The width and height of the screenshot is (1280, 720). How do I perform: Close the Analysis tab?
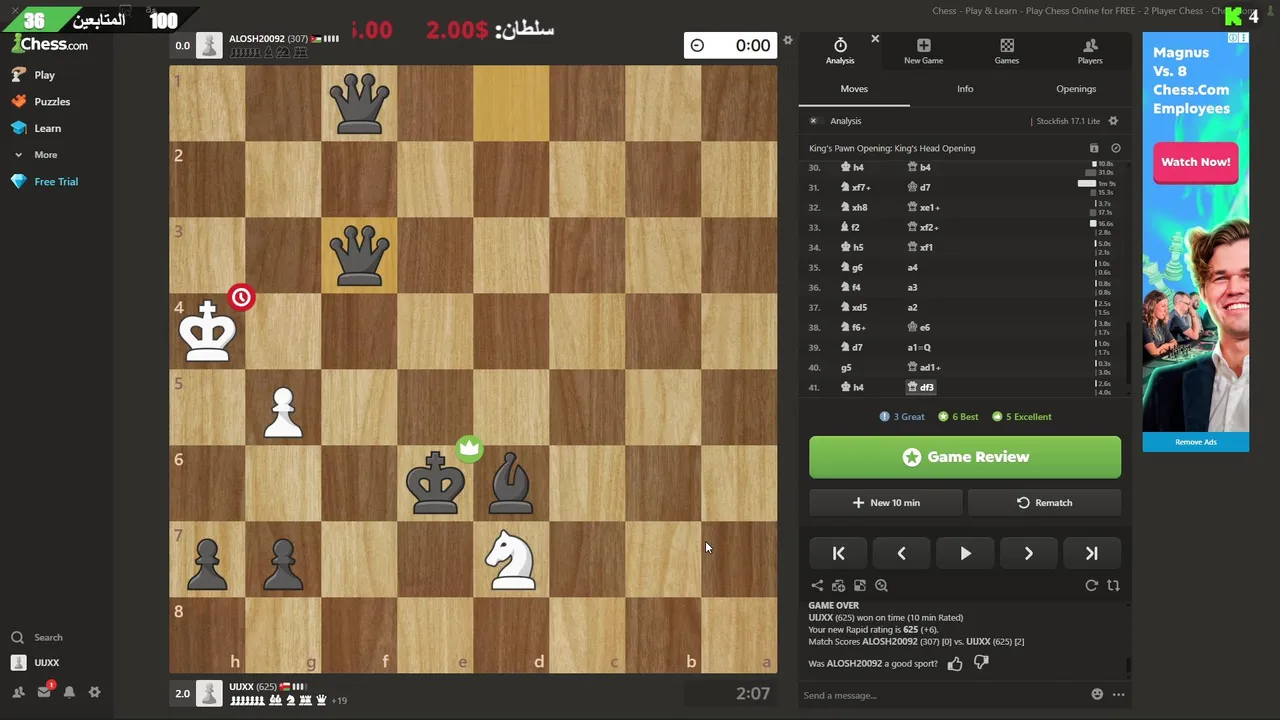tap(875, 39)
